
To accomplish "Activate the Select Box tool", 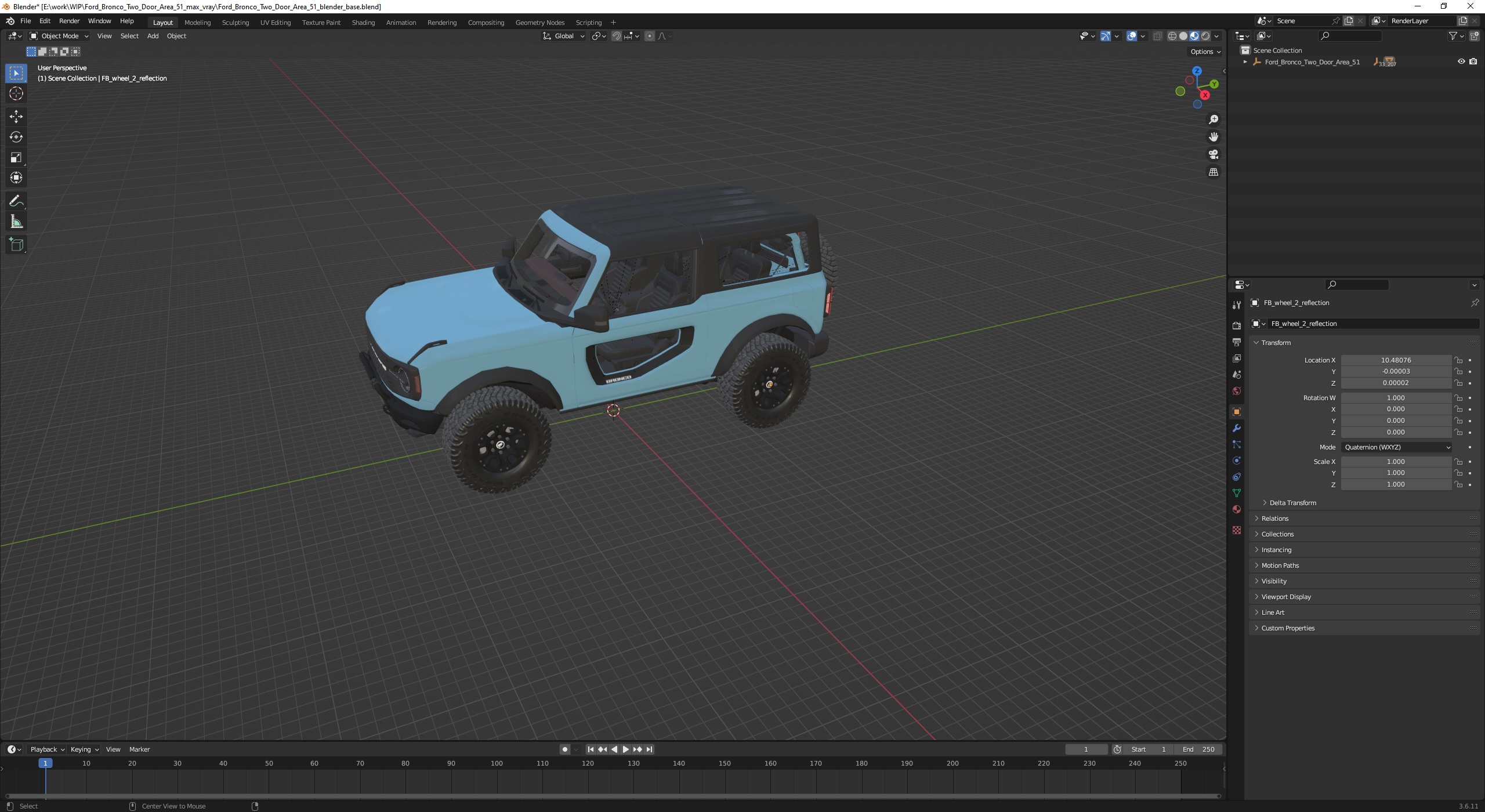I will click(16, 73).
